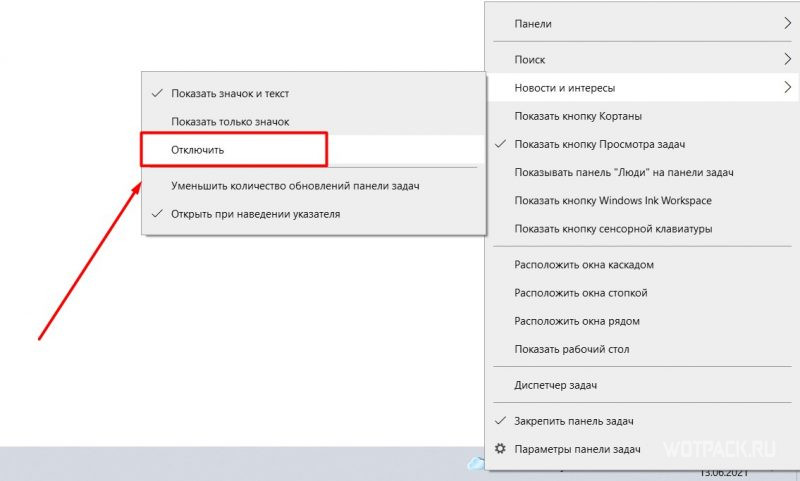Choose Отключить in the submenu
Image resolution: width=800 pixels, height=481 pixels.
[313, 150]
